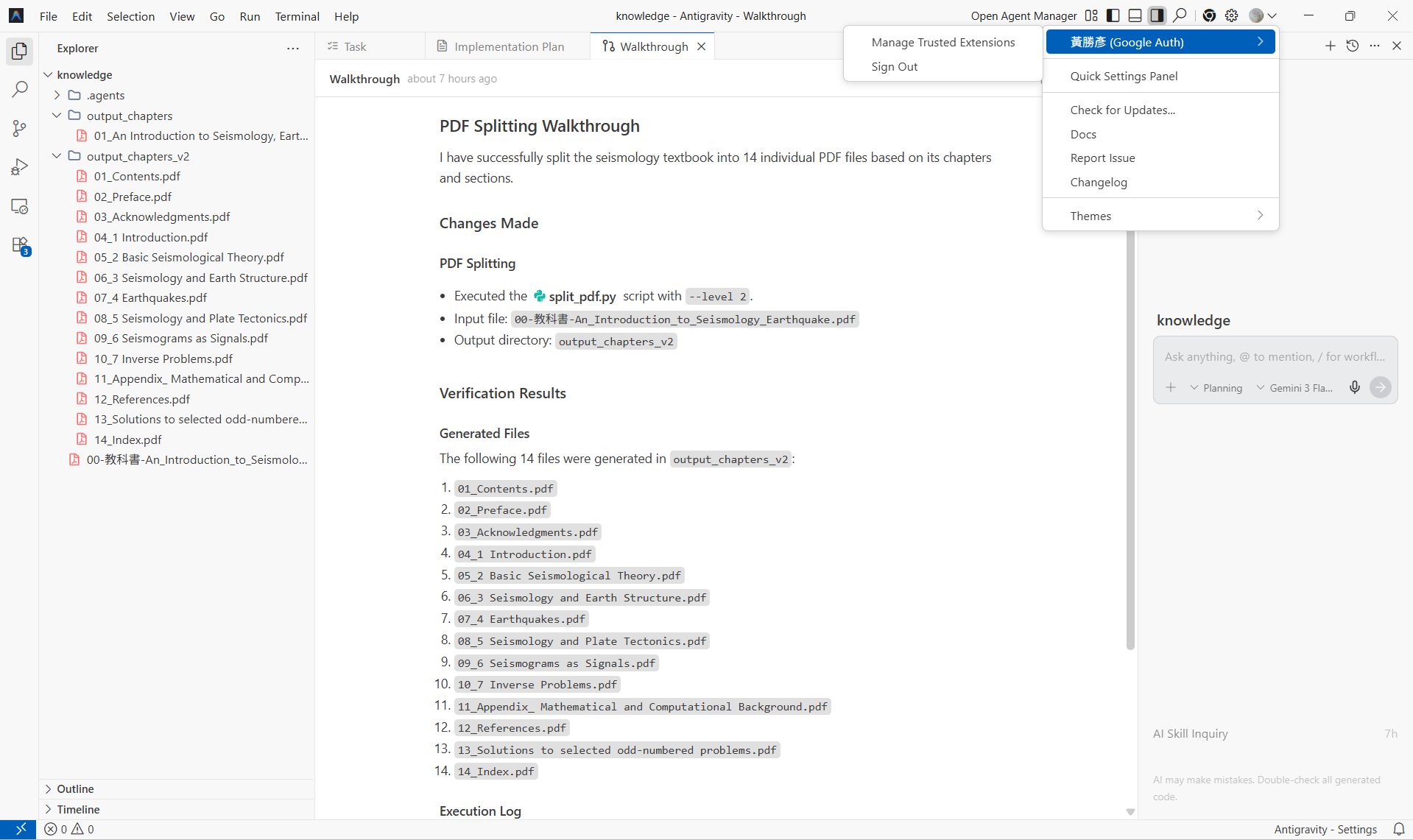Viewport: 1413px width, 840px height.
Task: Toggle the secondary agent side bar
Action: point(1157,15)
